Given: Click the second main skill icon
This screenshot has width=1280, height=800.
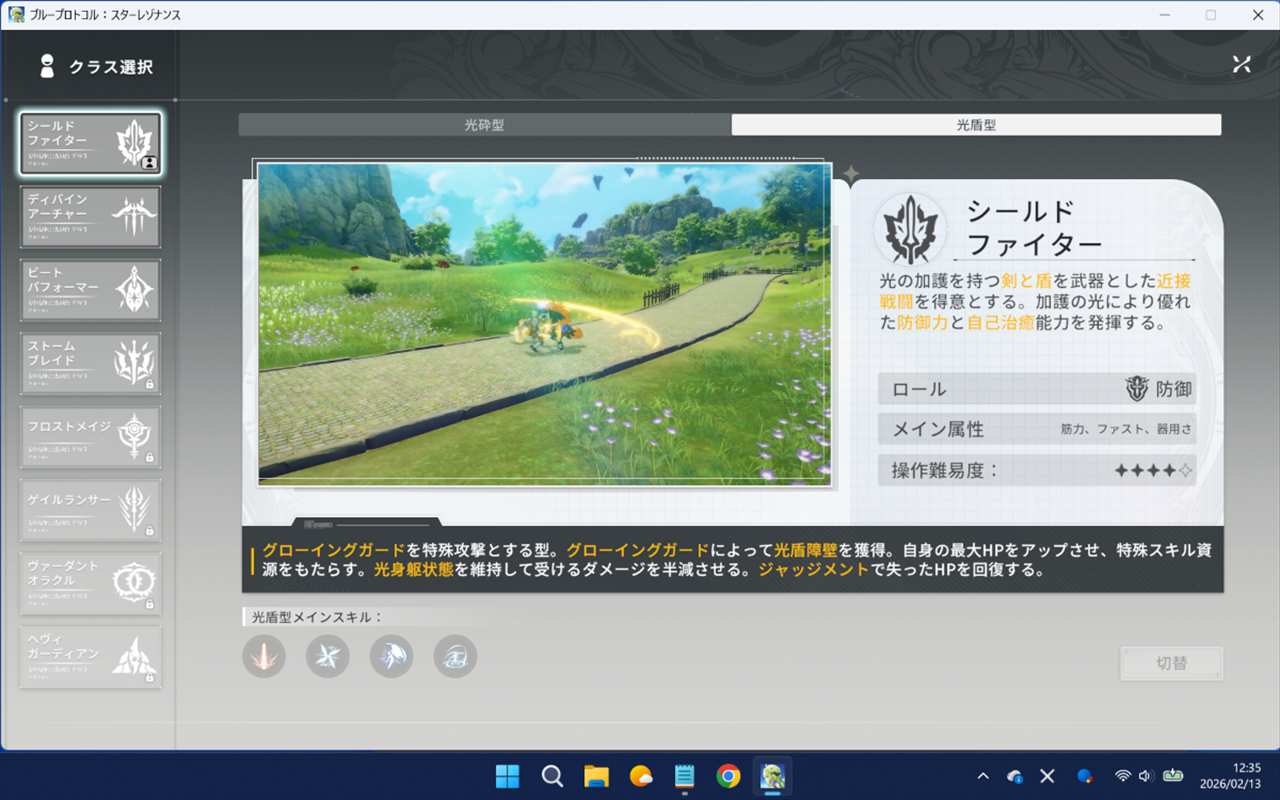Looking at the screenshot, I should [328, 657].
